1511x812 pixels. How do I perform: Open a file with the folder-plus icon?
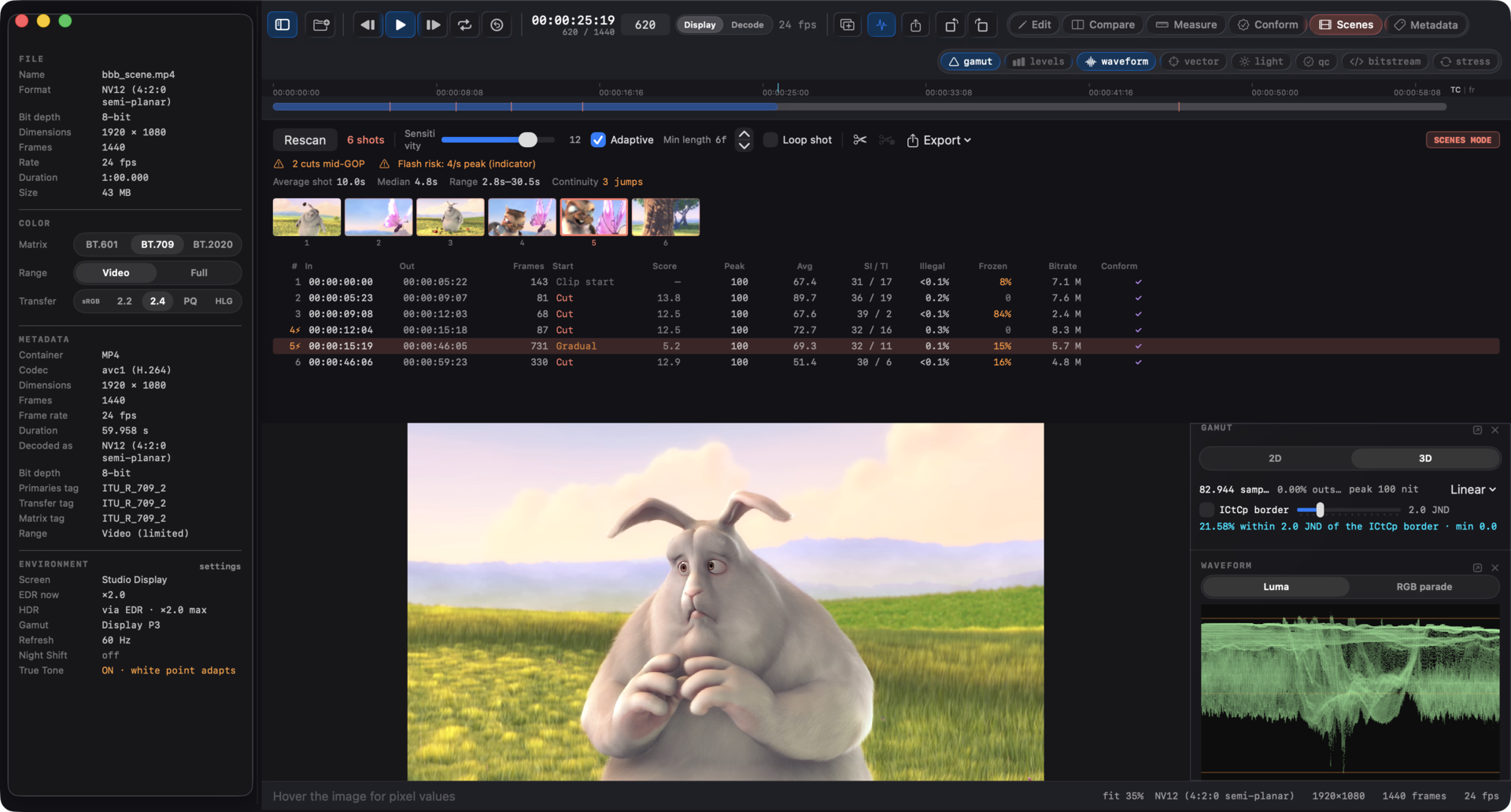click(x=321, y=24)
